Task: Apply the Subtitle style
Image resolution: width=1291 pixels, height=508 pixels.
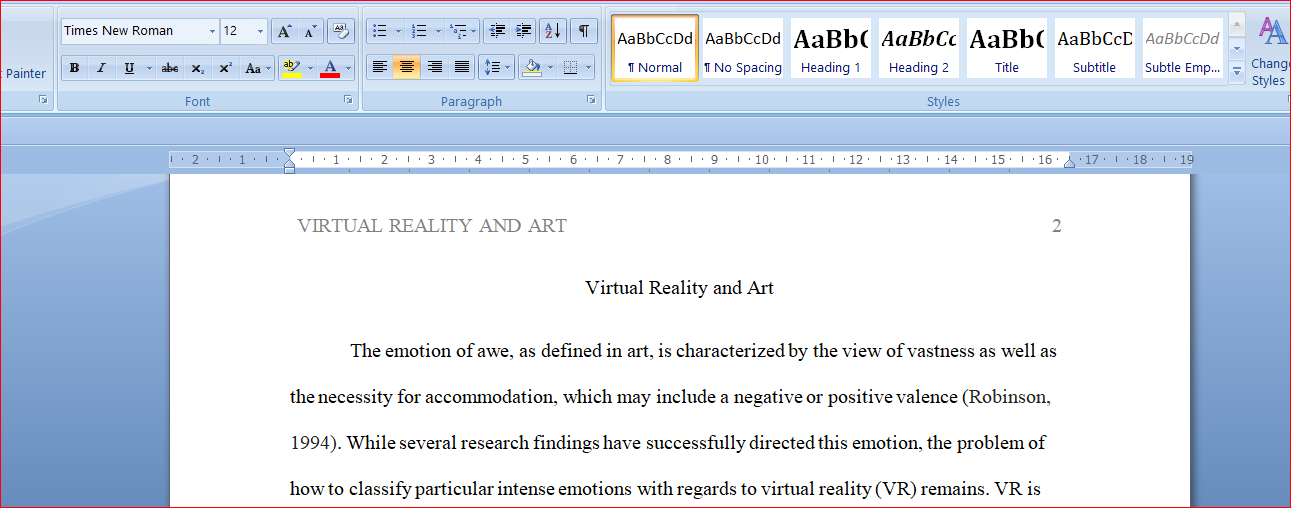Action: (x=1095, y=48)
